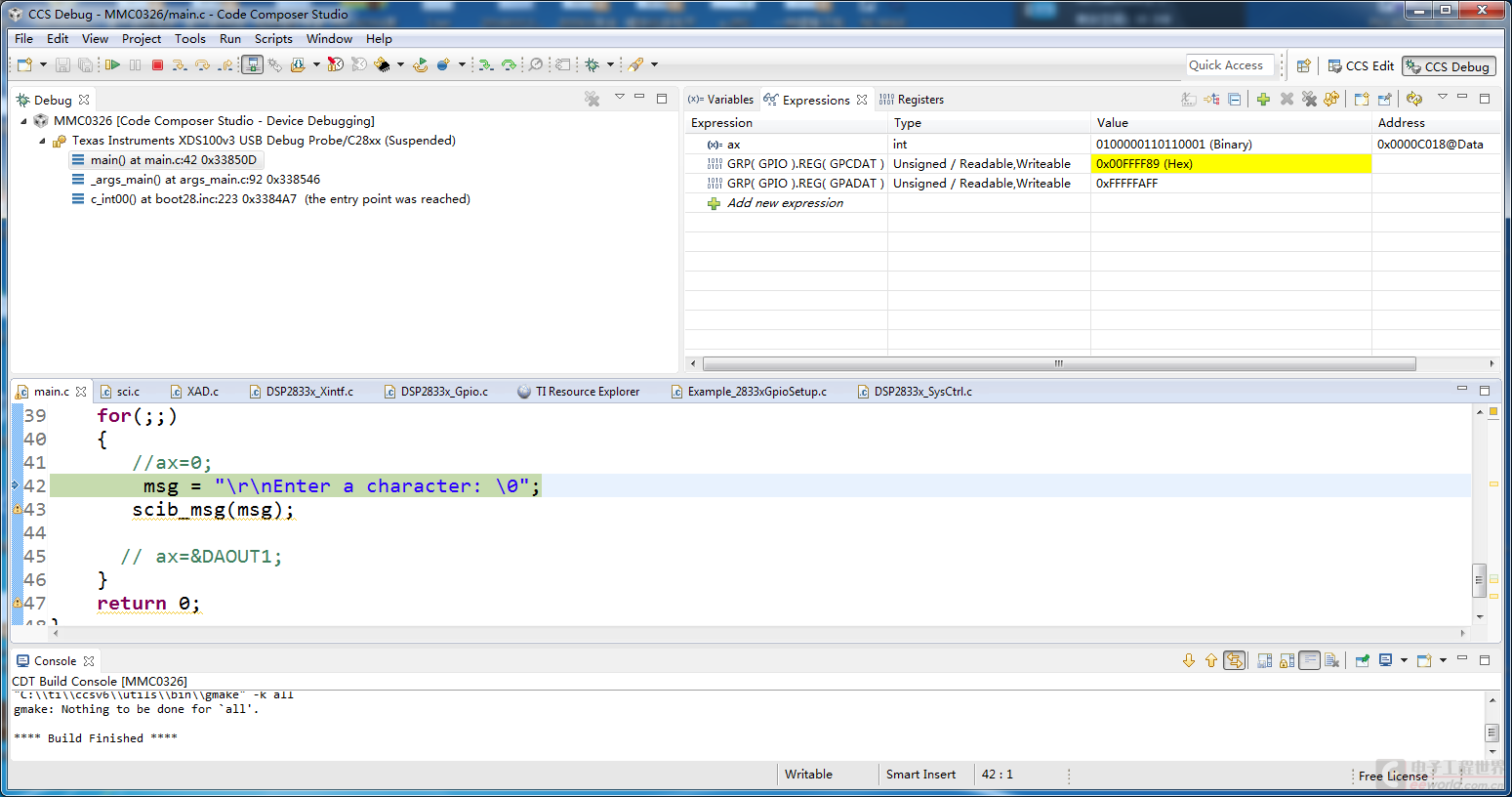Click the Step Over toolbar icon

pyautogui.click(x=202, y=65)
